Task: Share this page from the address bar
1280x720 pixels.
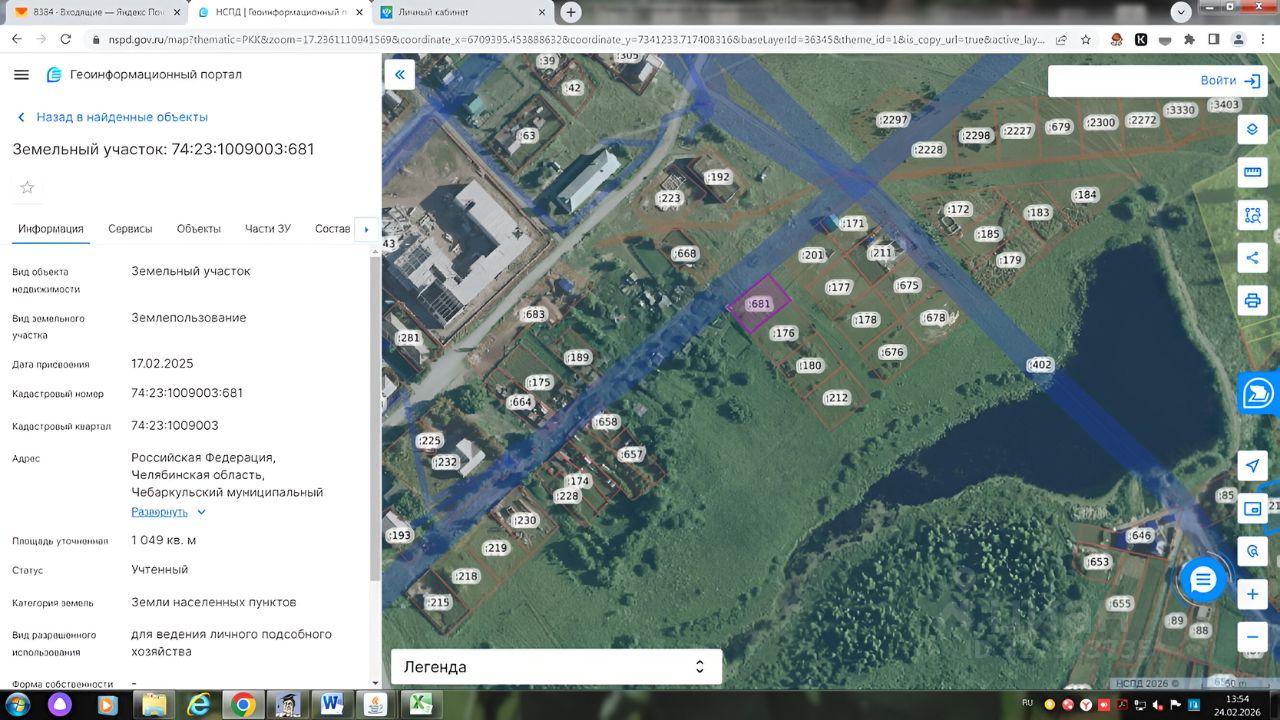Action: (x=1060, y=40)
